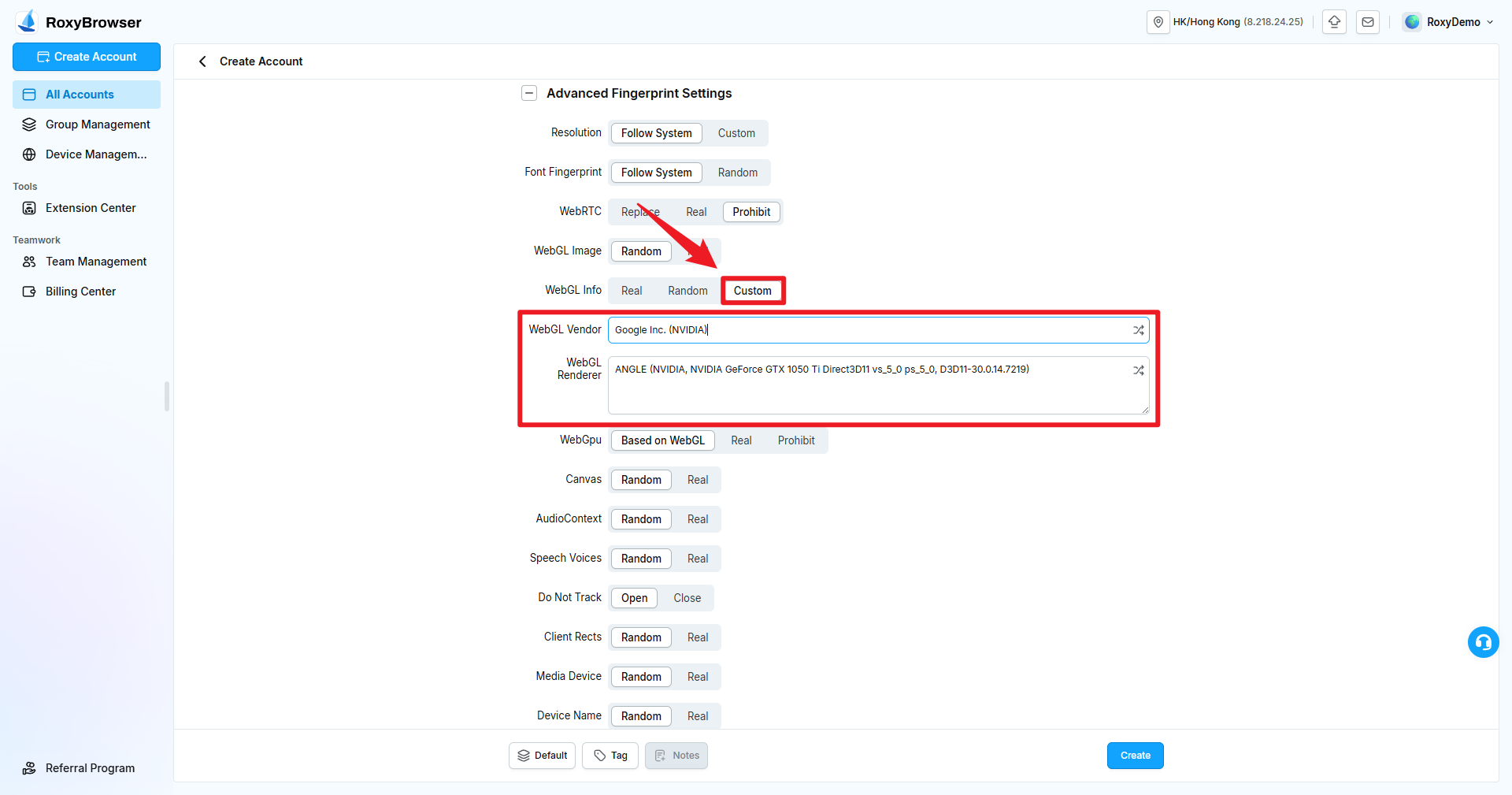
Task: Set AudioContext to Real
Action: tap(698, 519)
